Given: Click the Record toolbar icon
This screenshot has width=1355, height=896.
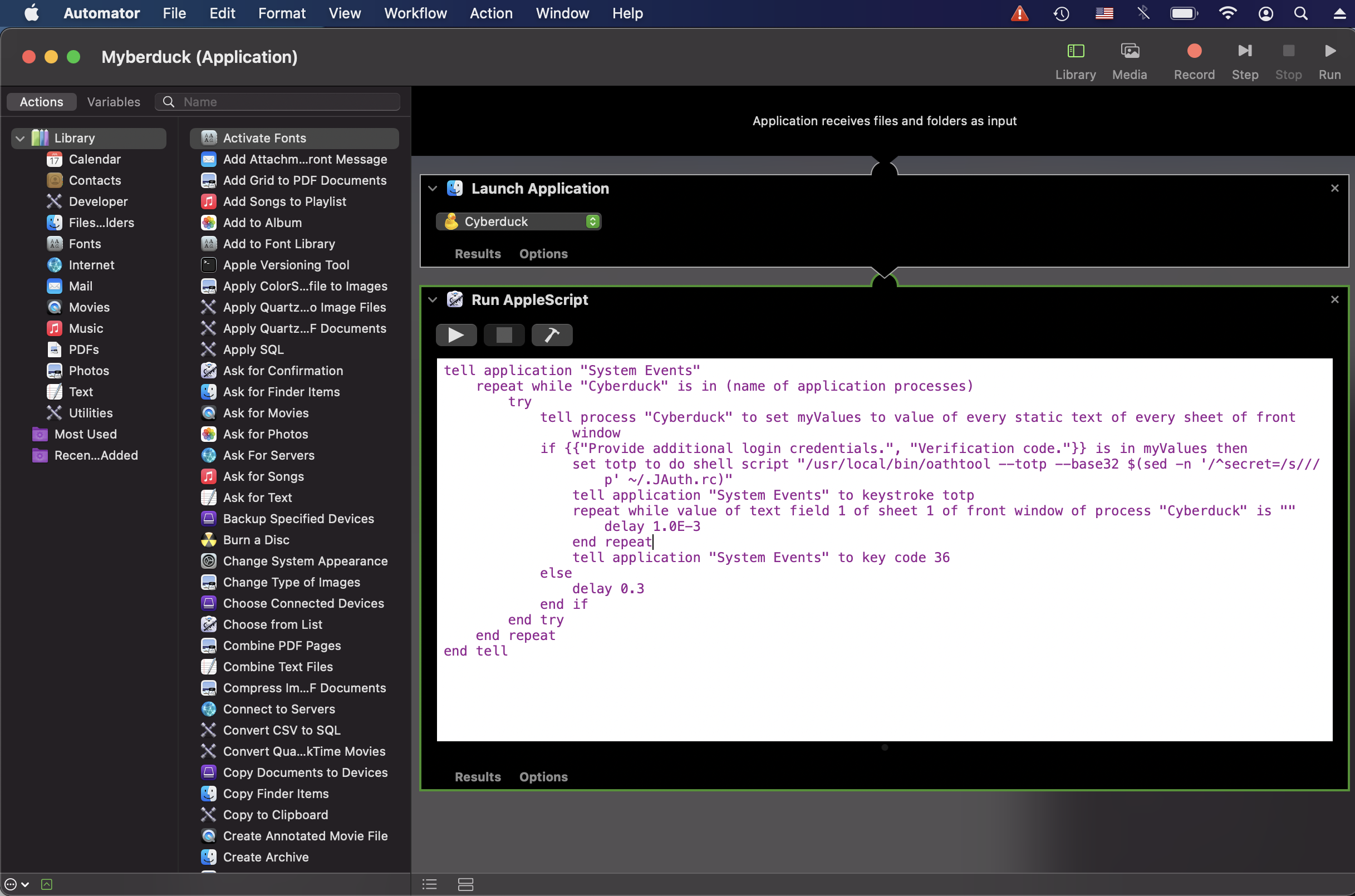Looking at the screenshot, I should click(1194, 50).
